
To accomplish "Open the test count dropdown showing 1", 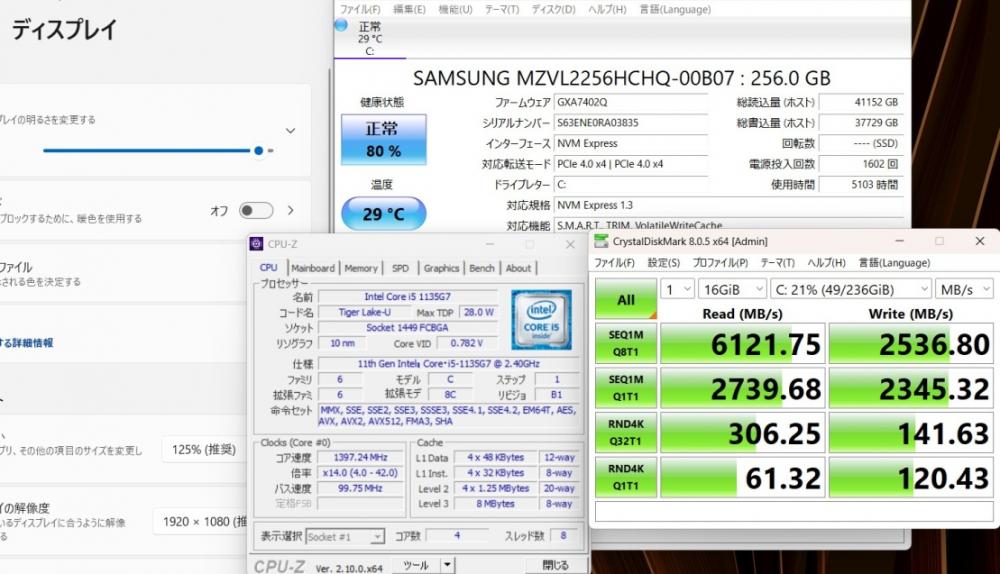I will point(677,290).
